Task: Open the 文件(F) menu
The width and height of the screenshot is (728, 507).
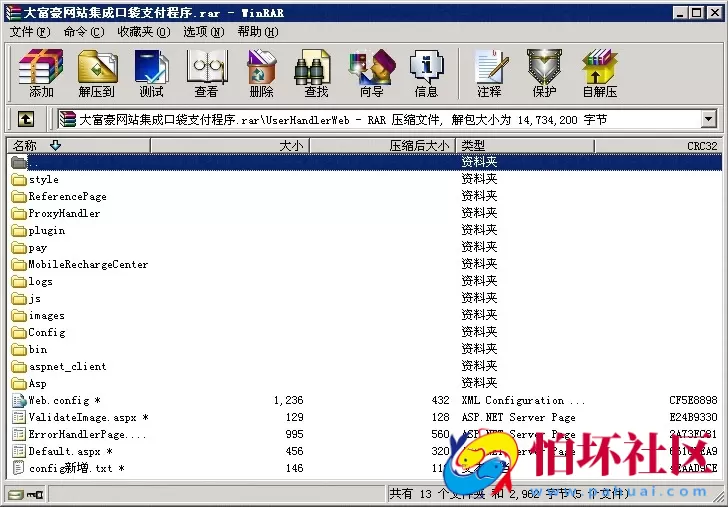Action: point(30,32)
